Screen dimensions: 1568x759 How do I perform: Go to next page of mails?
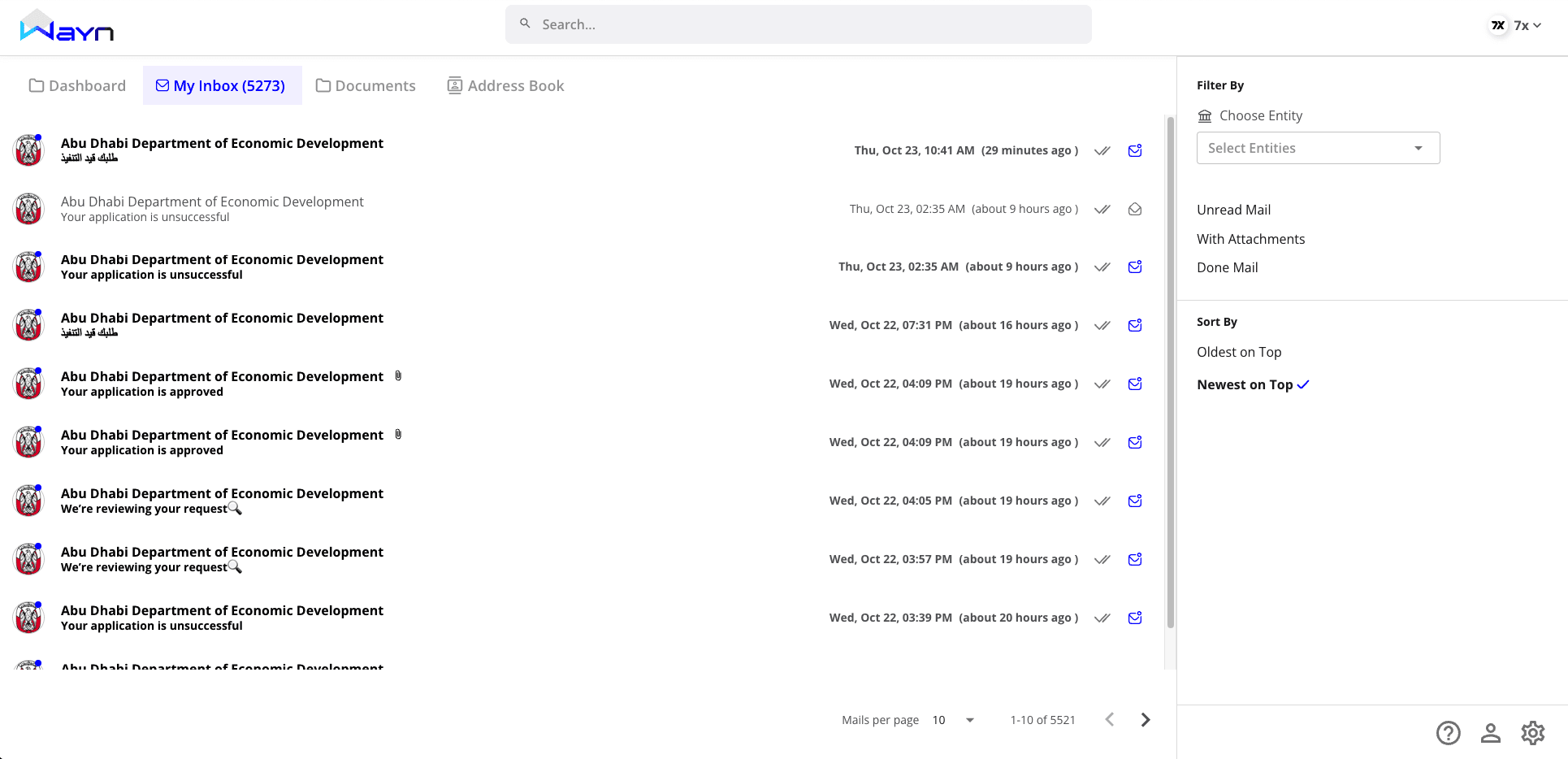(1146, 719)
